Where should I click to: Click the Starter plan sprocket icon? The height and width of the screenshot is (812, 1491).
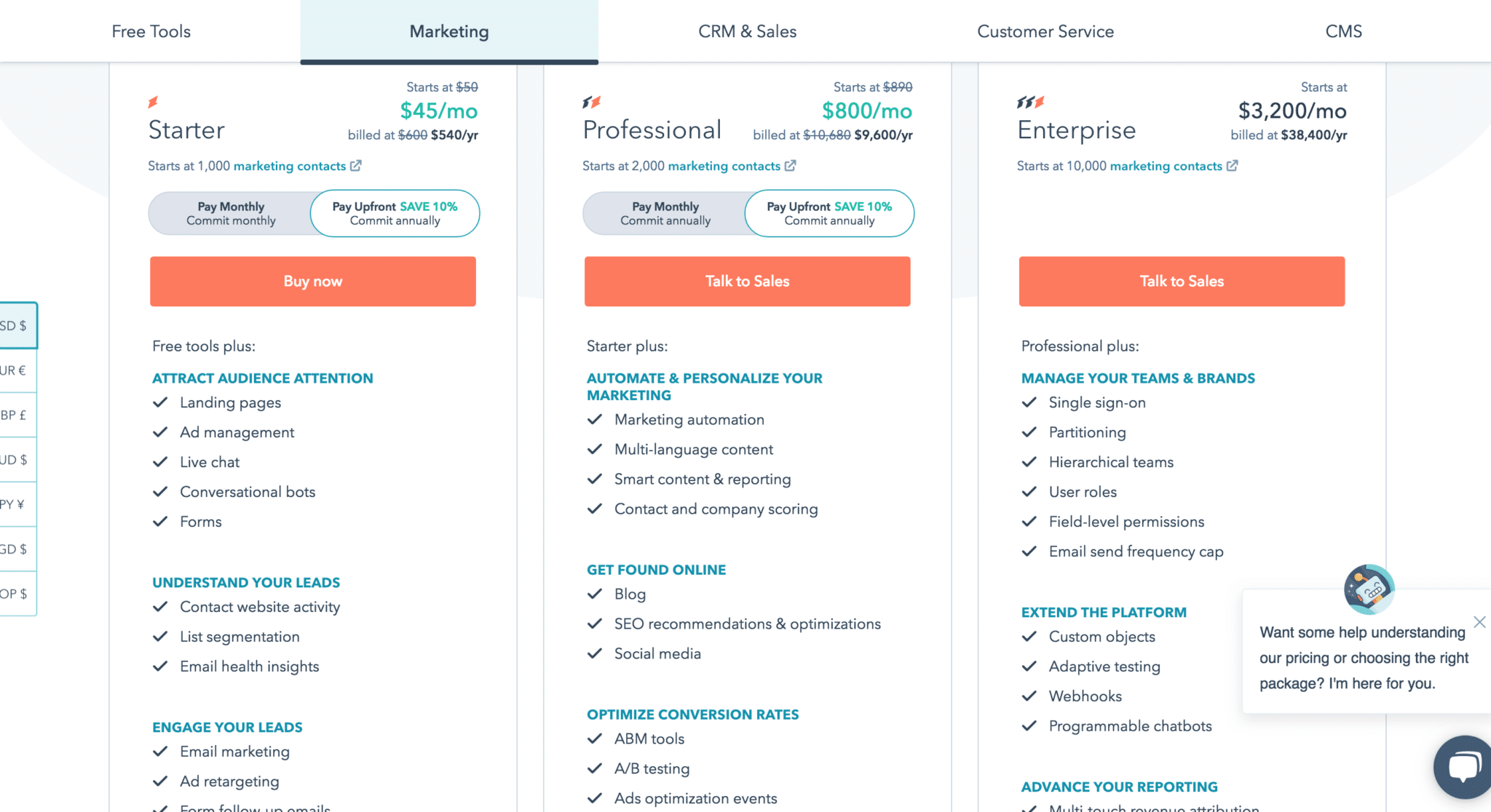153,102
